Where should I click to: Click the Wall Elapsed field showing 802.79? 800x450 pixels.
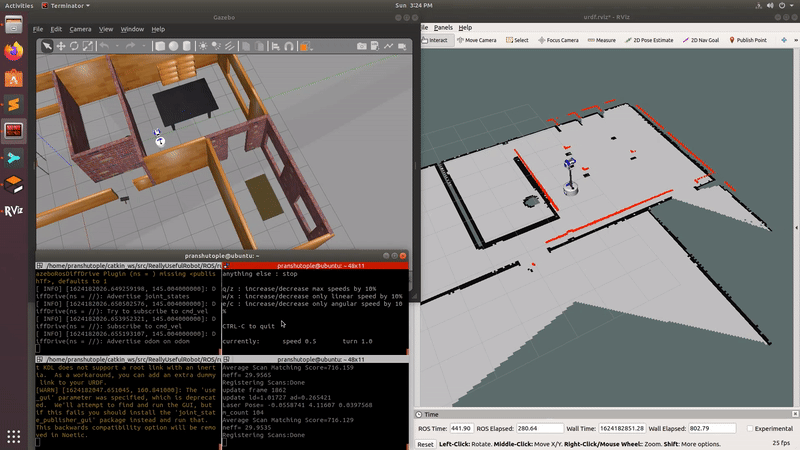click(712, 429)
